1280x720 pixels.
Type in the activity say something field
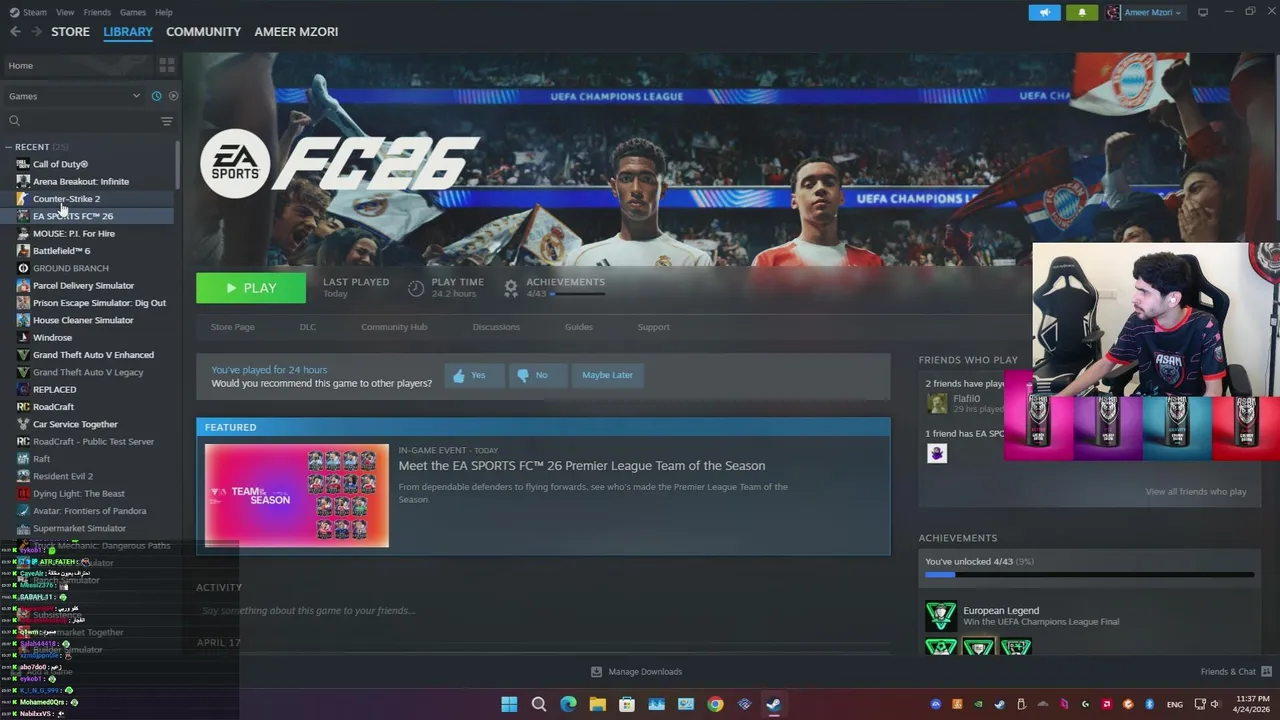[x=308, y=611]
